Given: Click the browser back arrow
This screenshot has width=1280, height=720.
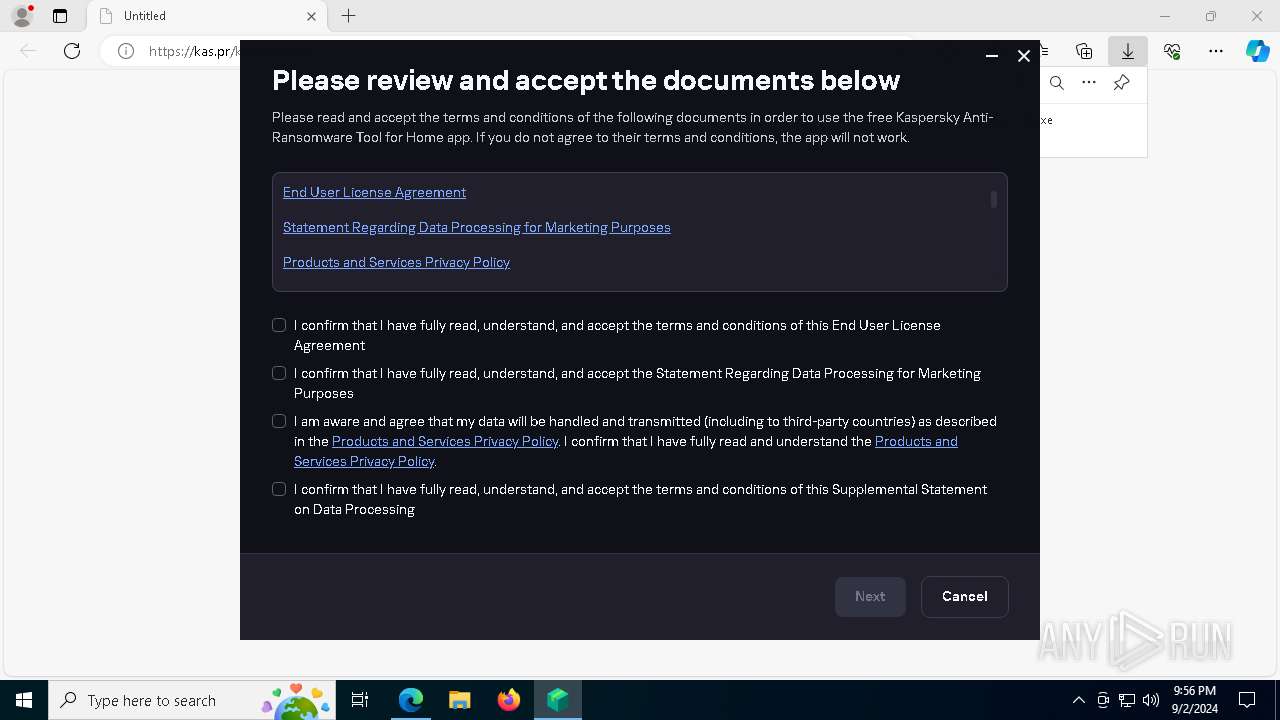Looking at the screenshot, I should coord(28,51).
